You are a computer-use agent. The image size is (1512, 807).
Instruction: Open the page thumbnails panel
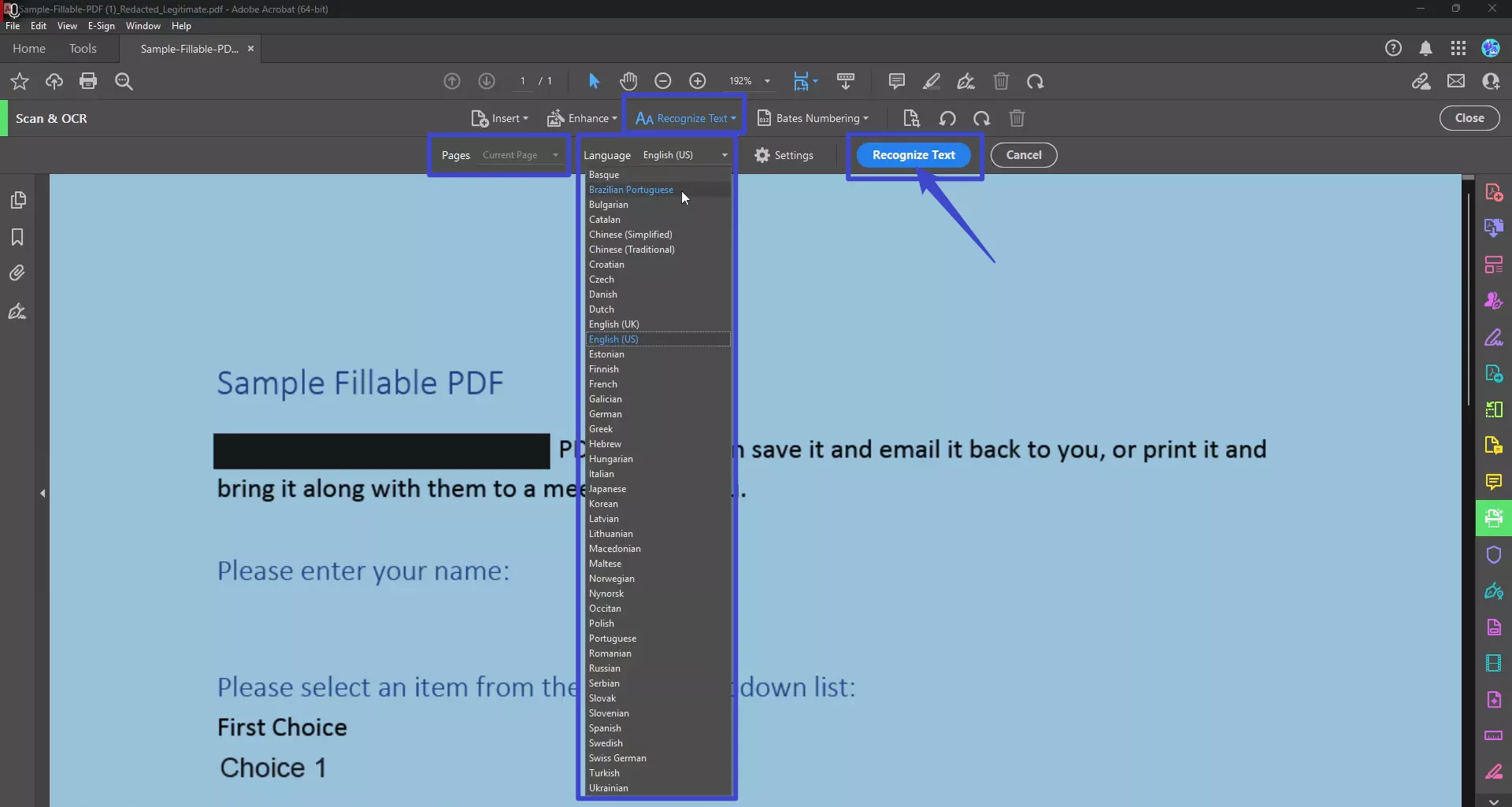pos(18,201)
